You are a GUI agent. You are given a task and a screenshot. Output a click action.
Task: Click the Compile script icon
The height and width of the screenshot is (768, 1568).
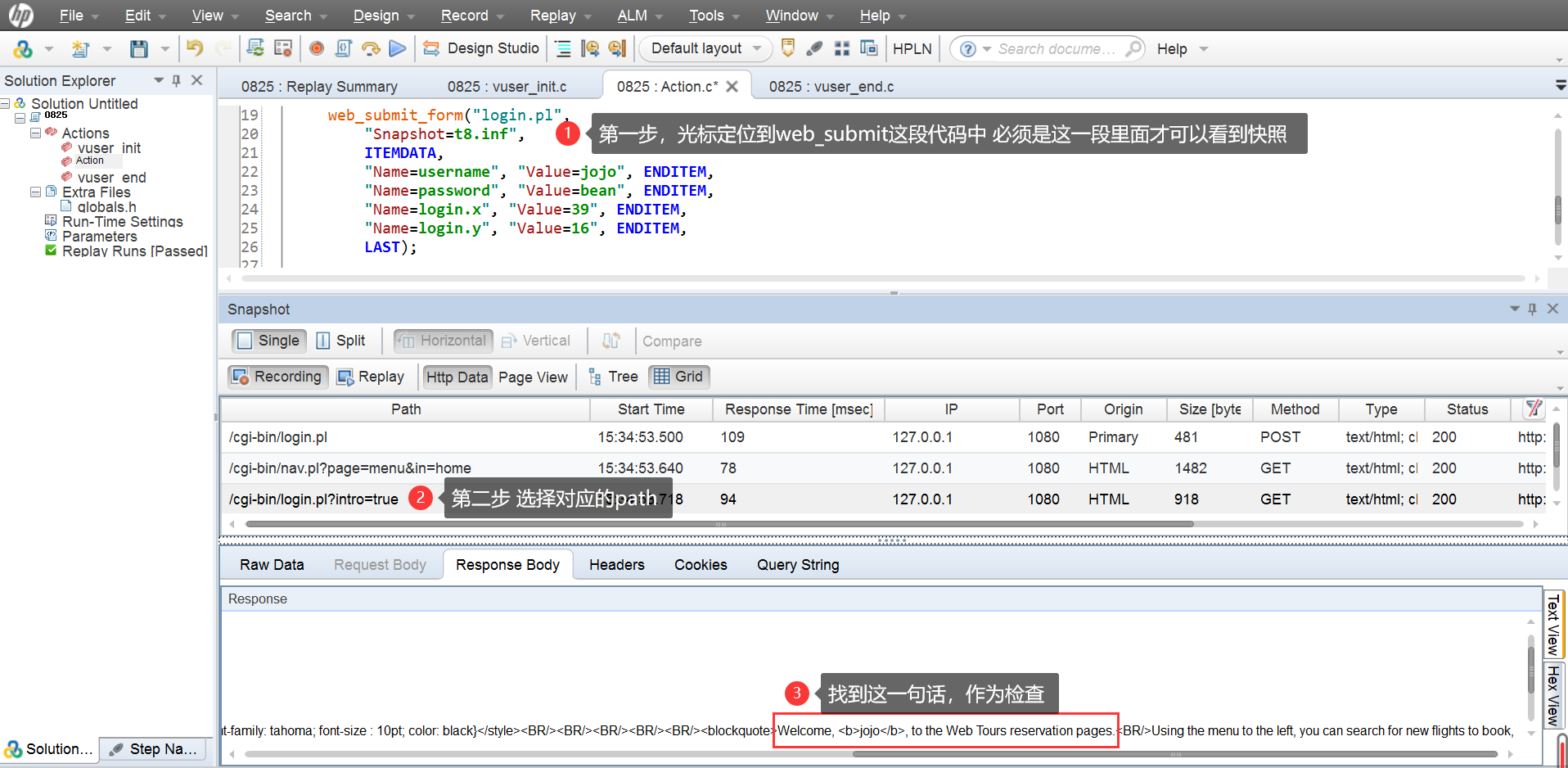coord(344,48)
